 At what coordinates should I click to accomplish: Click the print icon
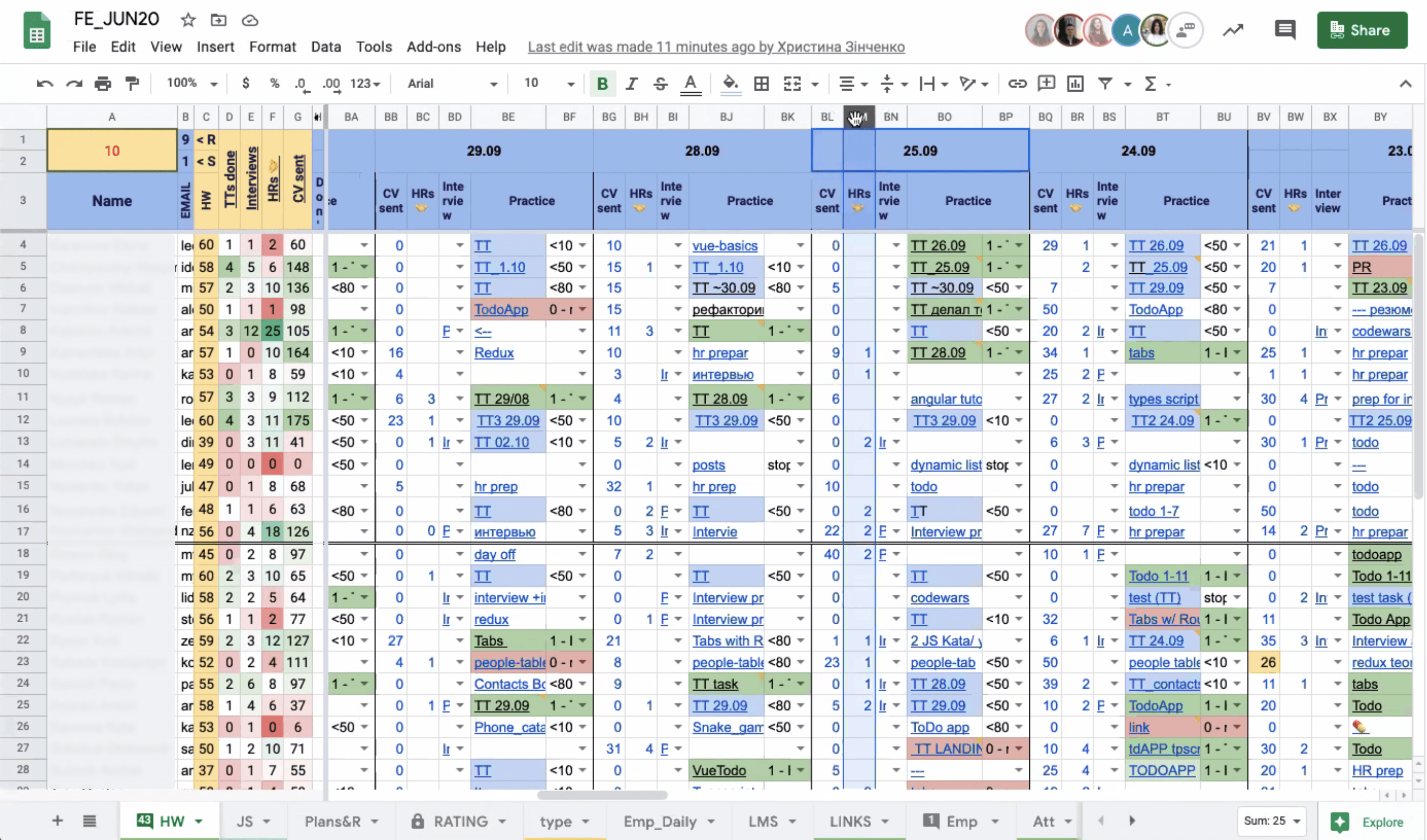pos(103,84)
